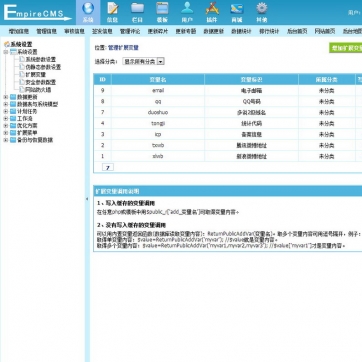Viewport: 362px width, 362px height.
Task: Click the 备案信息 identifier cell
Action: (x=251, y=134)
